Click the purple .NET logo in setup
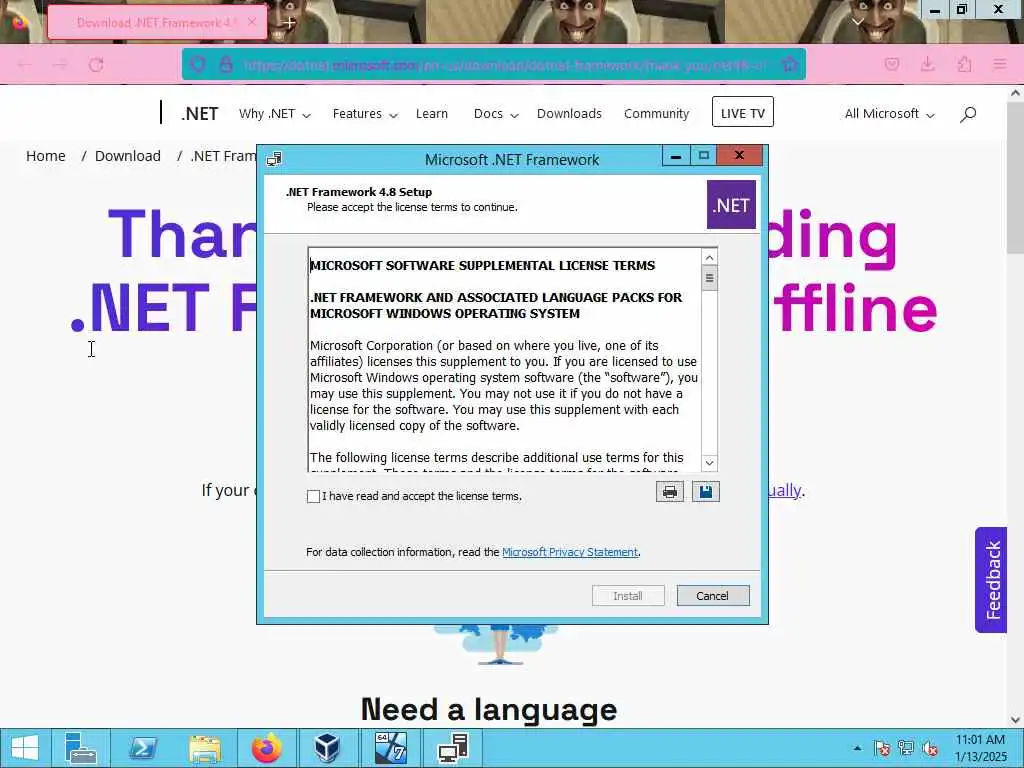This screenshot has height=768, width=1024. pos(731,205)
